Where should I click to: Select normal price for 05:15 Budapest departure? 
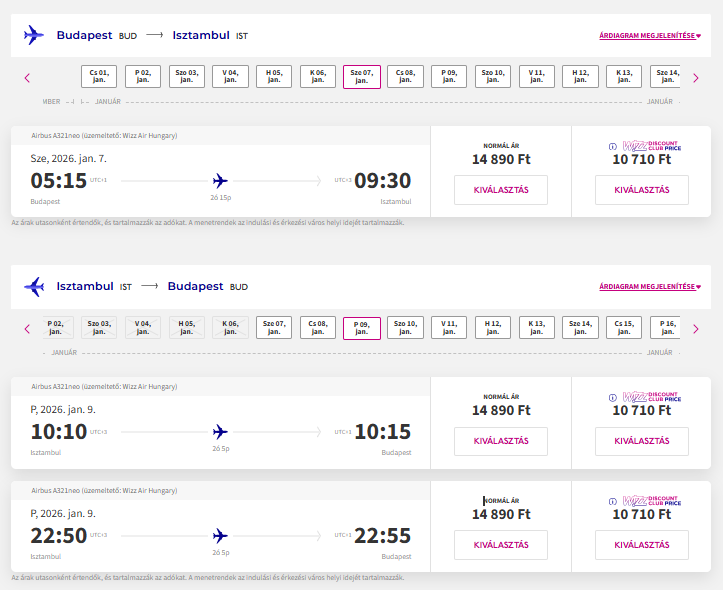(500, 190)
